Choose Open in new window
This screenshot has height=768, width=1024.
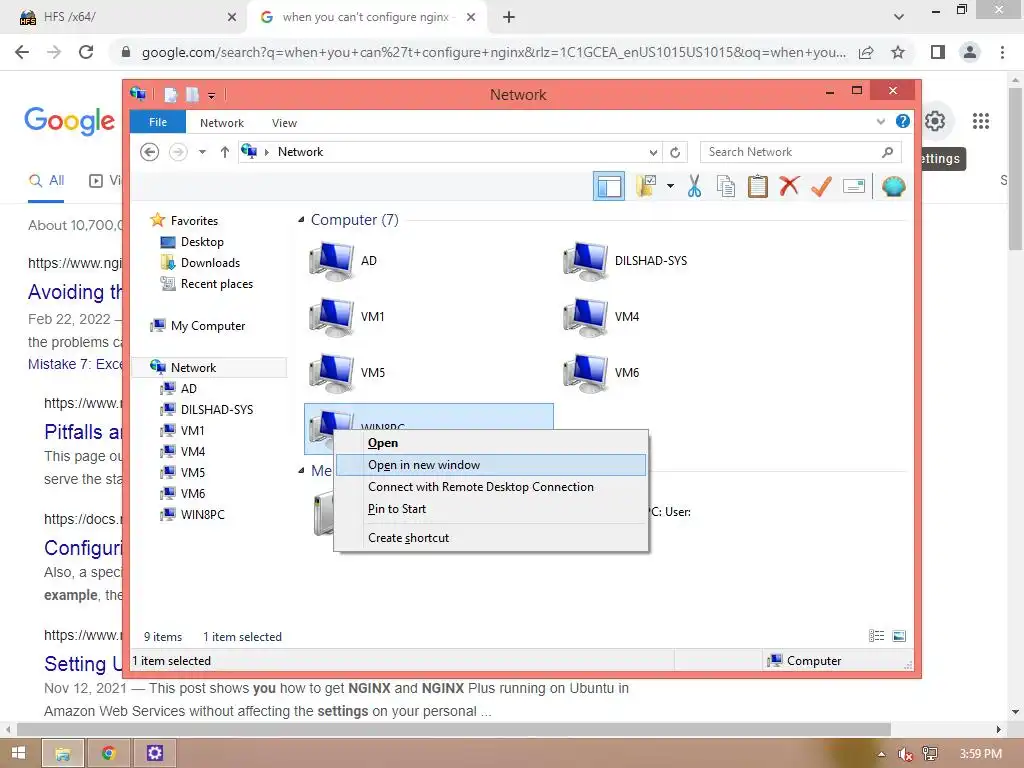point(491,465)
